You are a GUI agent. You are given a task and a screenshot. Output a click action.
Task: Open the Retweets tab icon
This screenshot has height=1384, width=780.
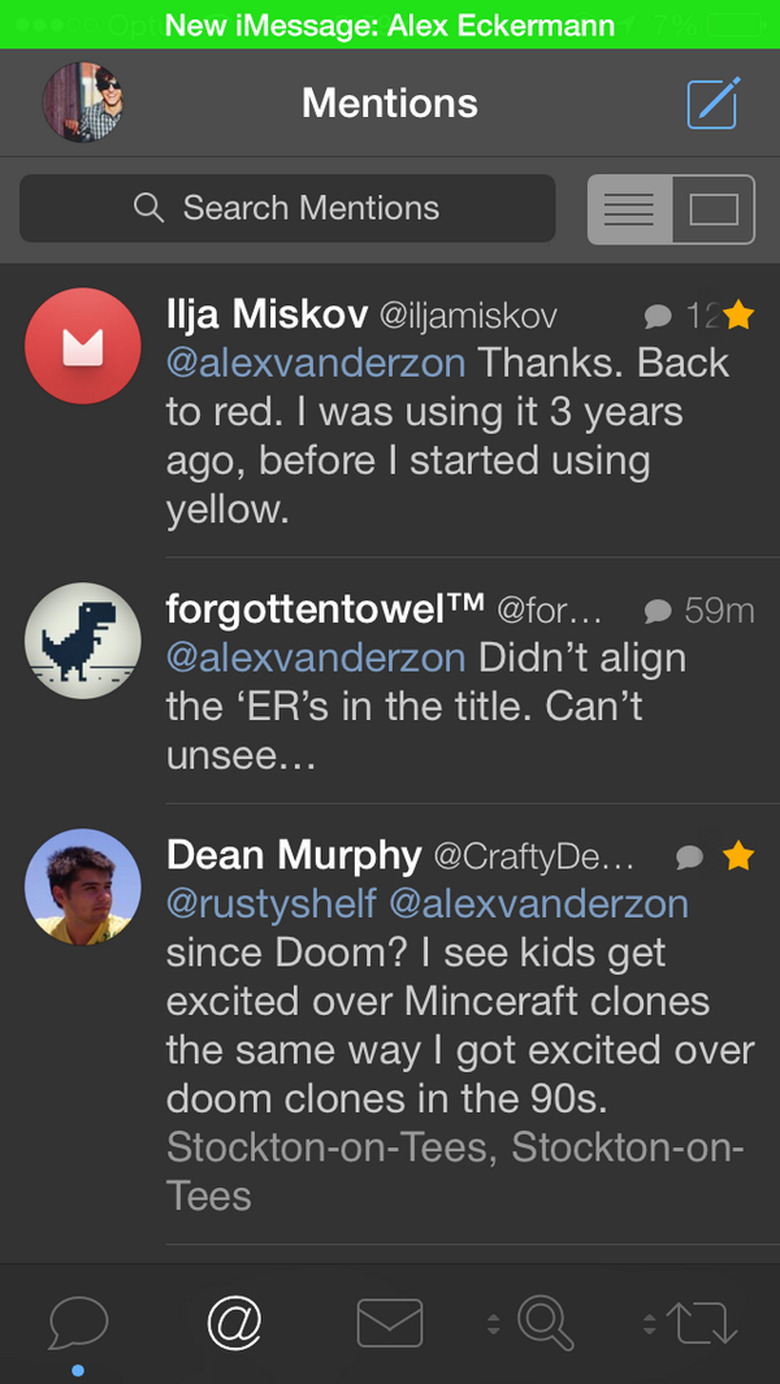point(705,1322)
